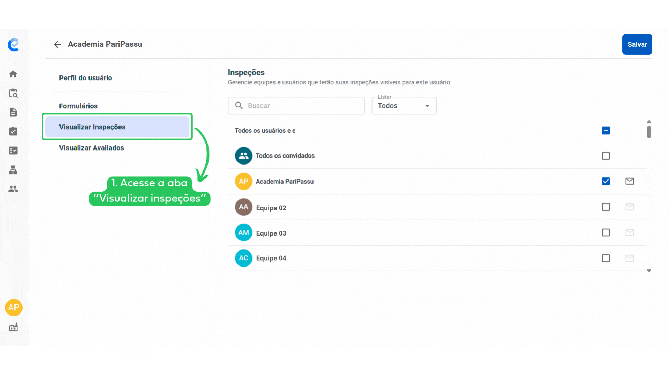
Task: Click the envelope icon for Equipe 02
Action: tap(629, 207)
